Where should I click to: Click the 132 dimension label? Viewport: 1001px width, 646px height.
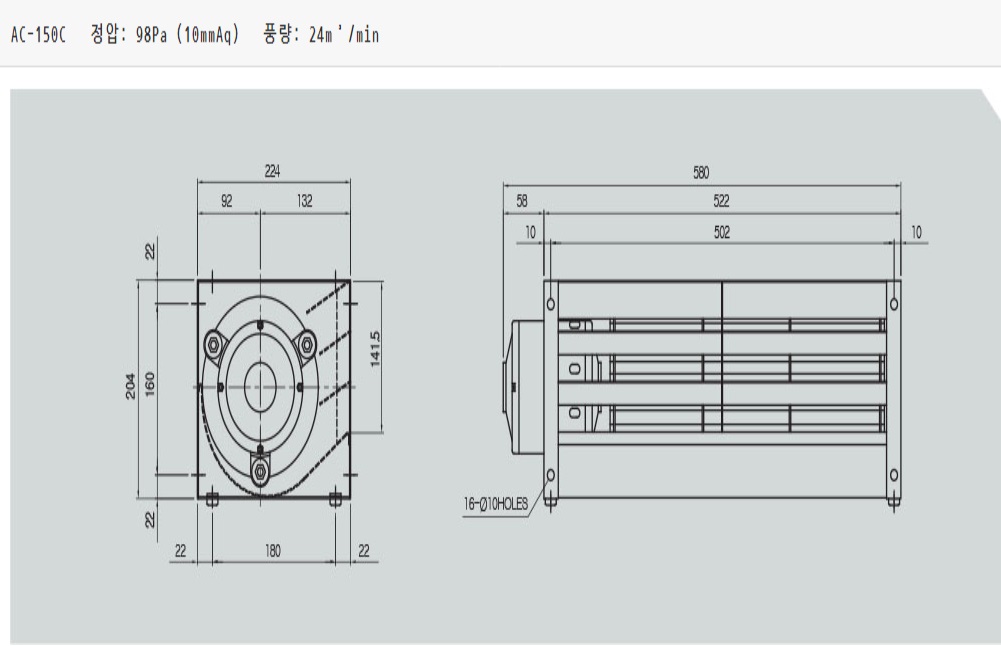(x=304, y=201)
